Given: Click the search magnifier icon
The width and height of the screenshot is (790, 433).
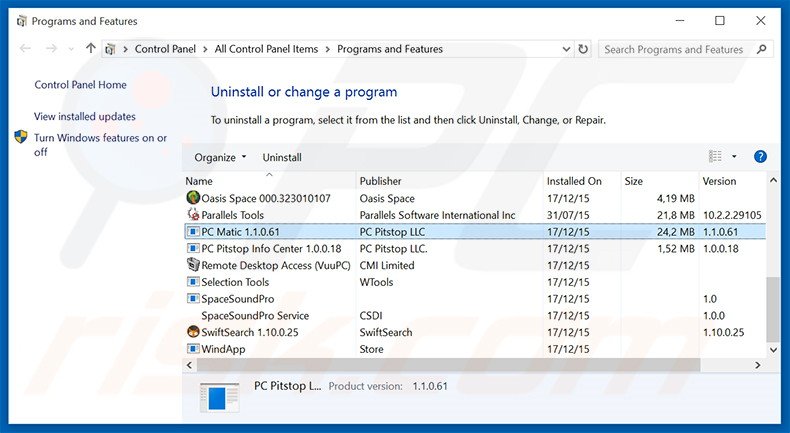Looking at the screenshot, I should [x=761, y=49].
